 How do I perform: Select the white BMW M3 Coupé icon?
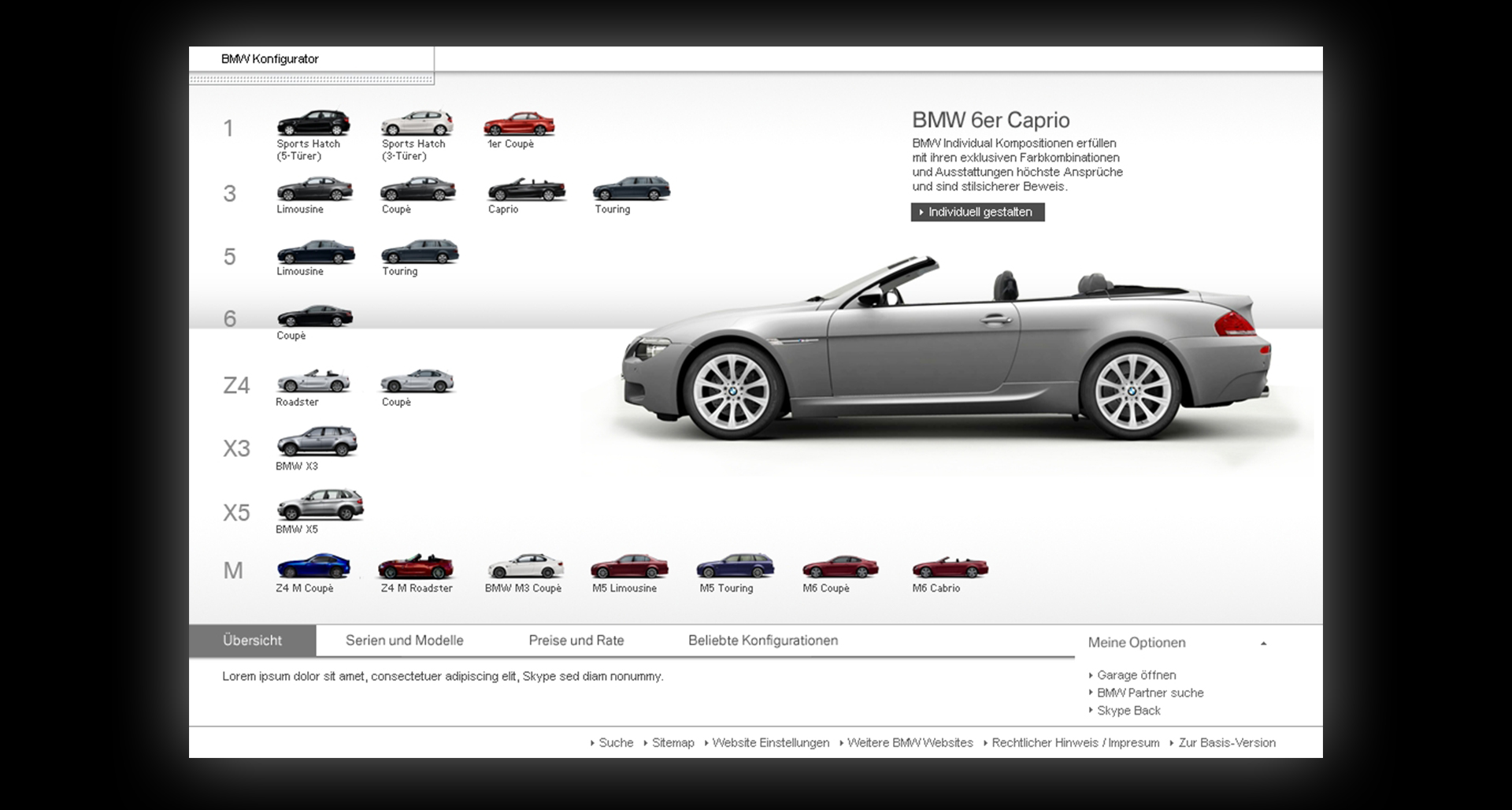[x=525, y=567]
